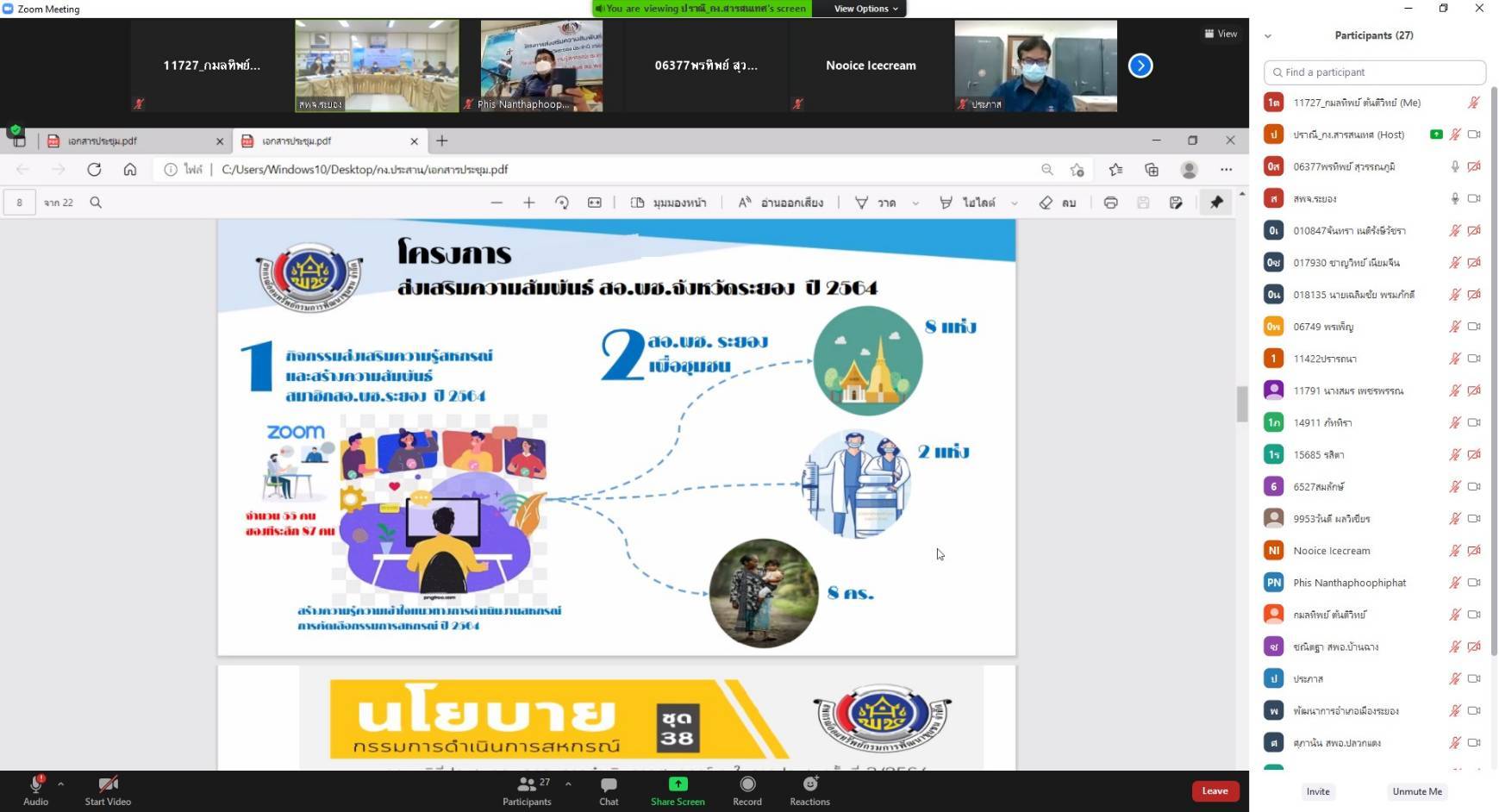Pin the PDF toolbar
Image resolution: width=1499 pixels, height=812 pixels.
coord(1216,203)
